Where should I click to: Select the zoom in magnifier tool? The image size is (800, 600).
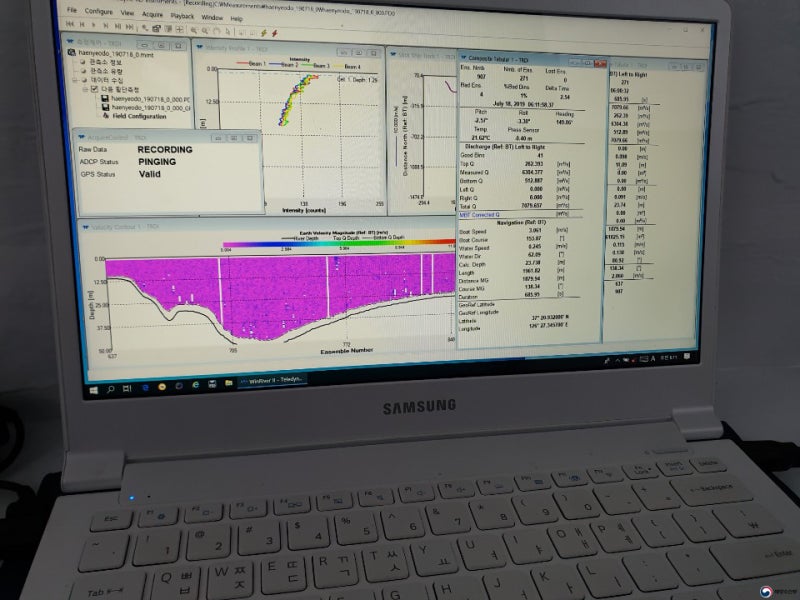[x=194, y=30]
